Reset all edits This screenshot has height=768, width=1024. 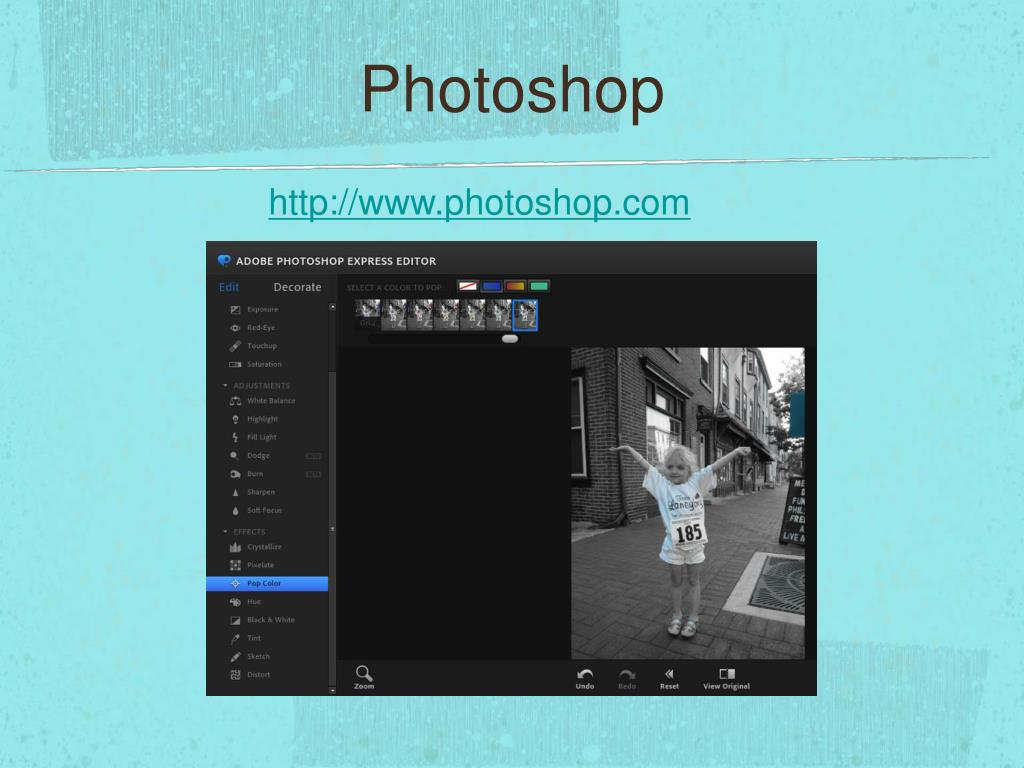669,679
